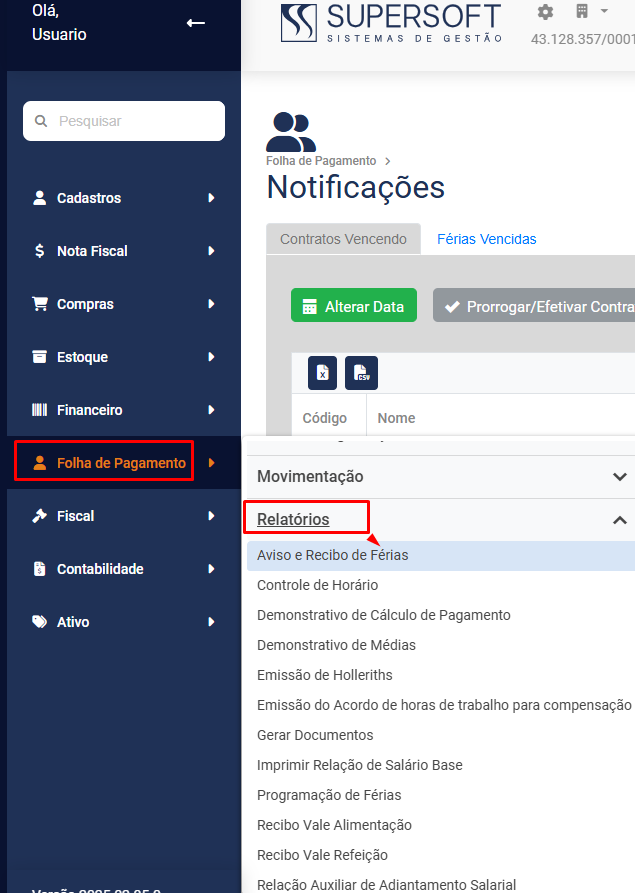
Task: Expand the Movimentação section chevron
Action: pyautogui.click(x=620, y=476)
